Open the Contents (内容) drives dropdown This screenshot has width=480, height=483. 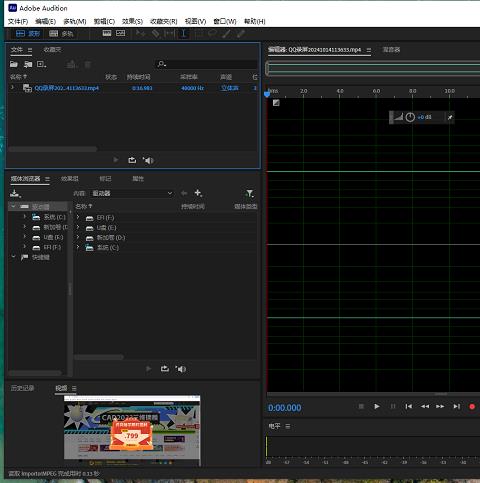pos(132,193)
